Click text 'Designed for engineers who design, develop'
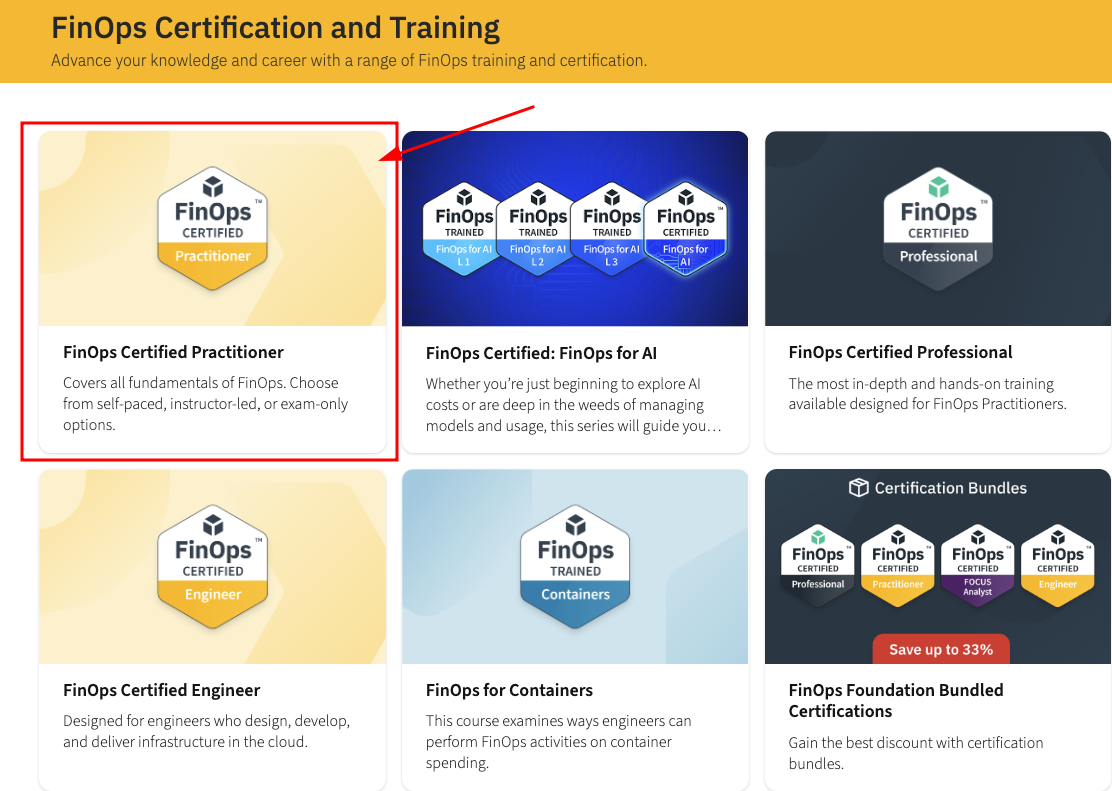Screen dimensions: 1112x791 [206, 721]
